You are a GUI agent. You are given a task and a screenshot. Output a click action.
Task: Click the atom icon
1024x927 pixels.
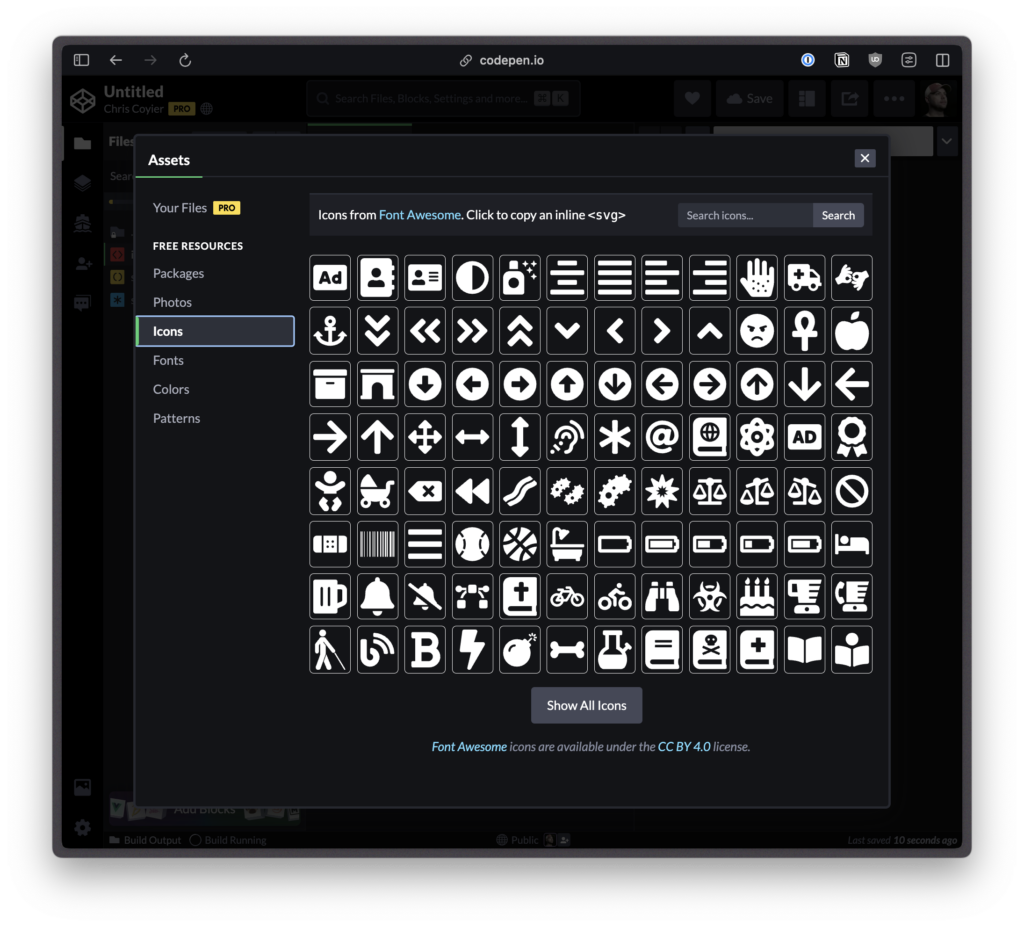[757, 437]
